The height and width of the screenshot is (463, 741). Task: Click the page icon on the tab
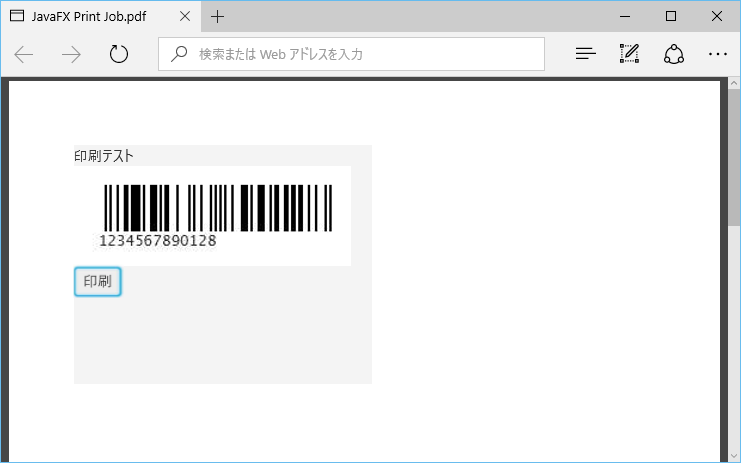pyautogui.click(x=17, y=16)
